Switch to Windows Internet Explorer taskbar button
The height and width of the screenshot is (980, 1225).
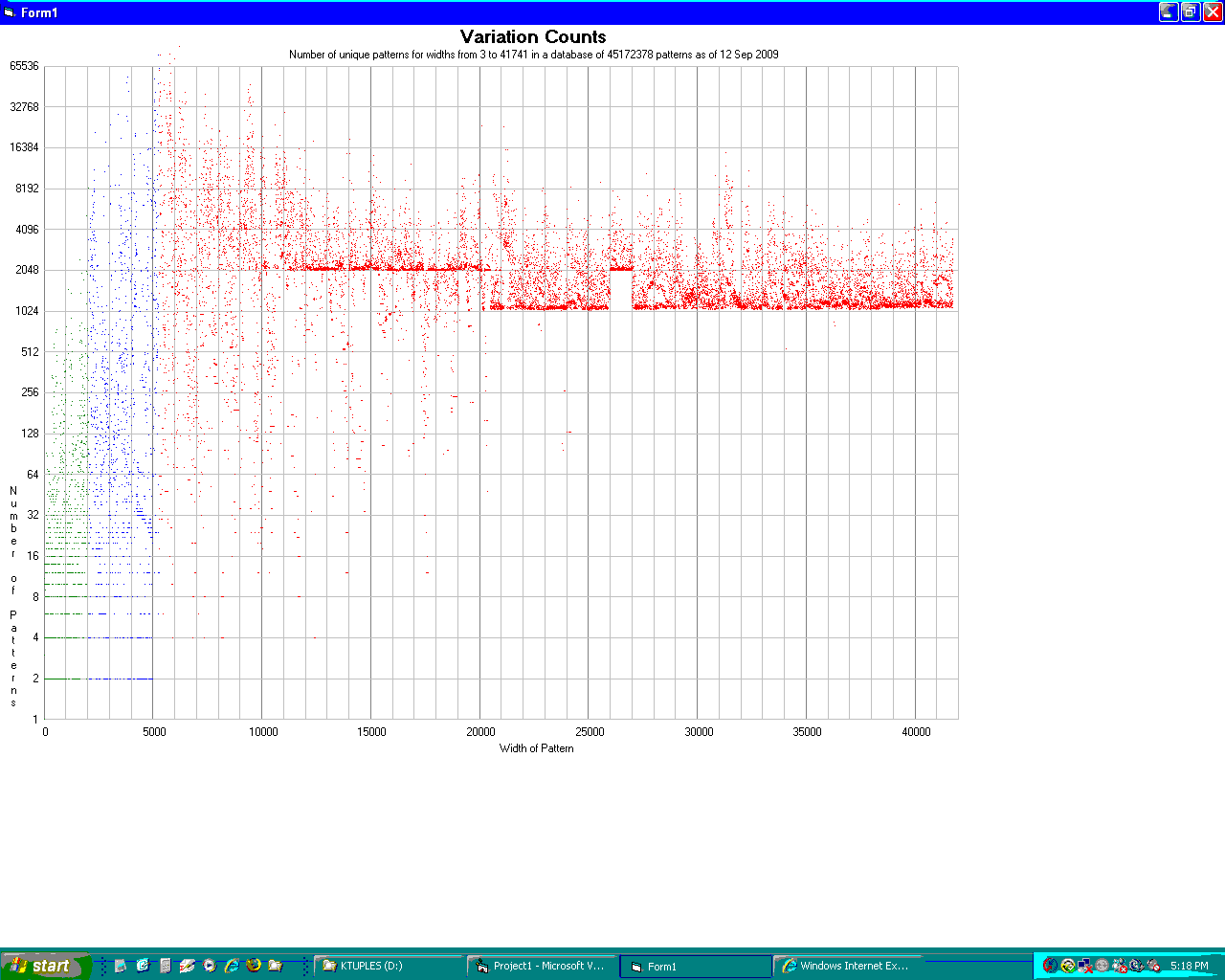click(x=848, y=967)
